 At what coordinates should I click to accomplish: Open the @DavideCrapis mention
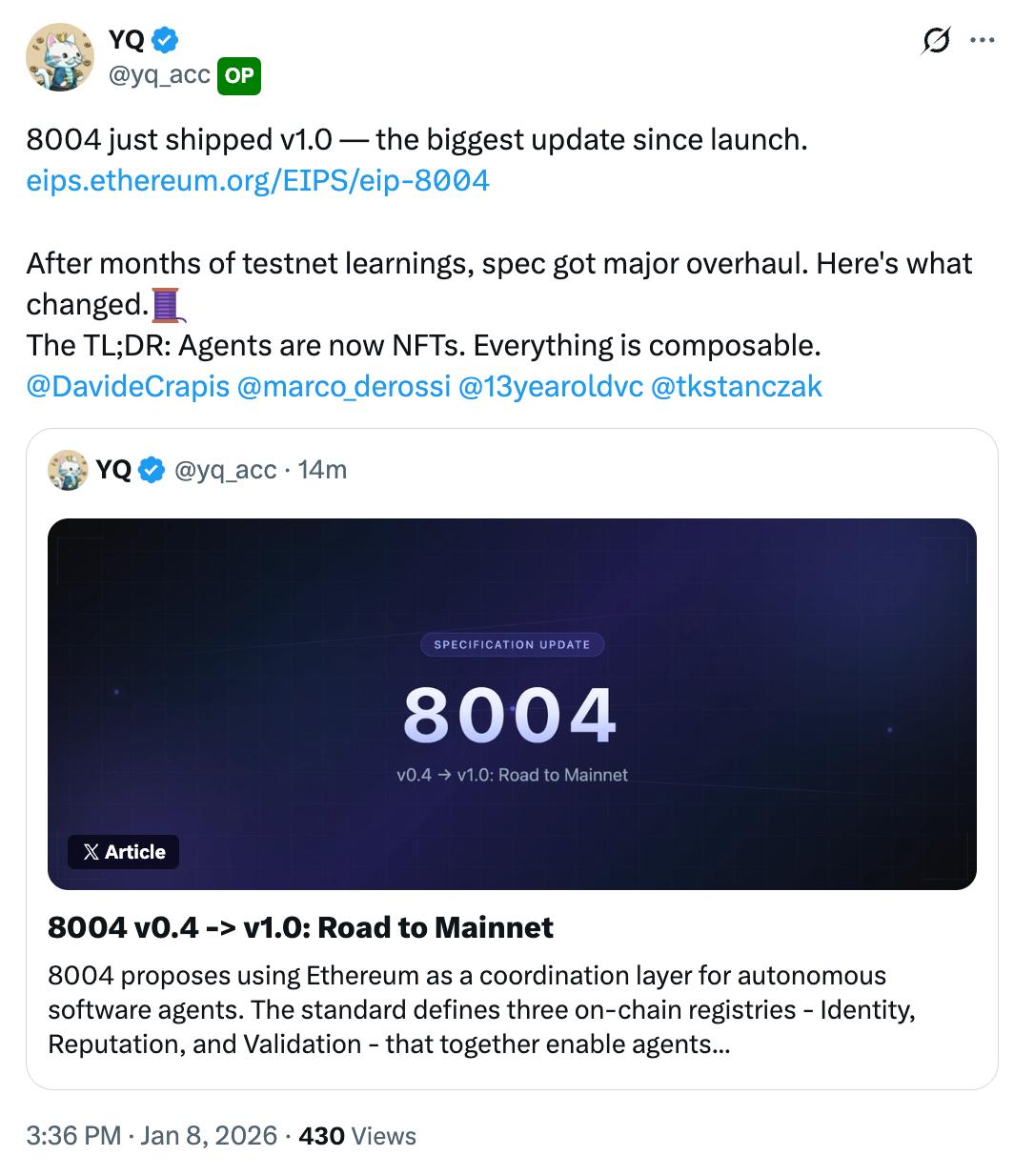(128, 386)
